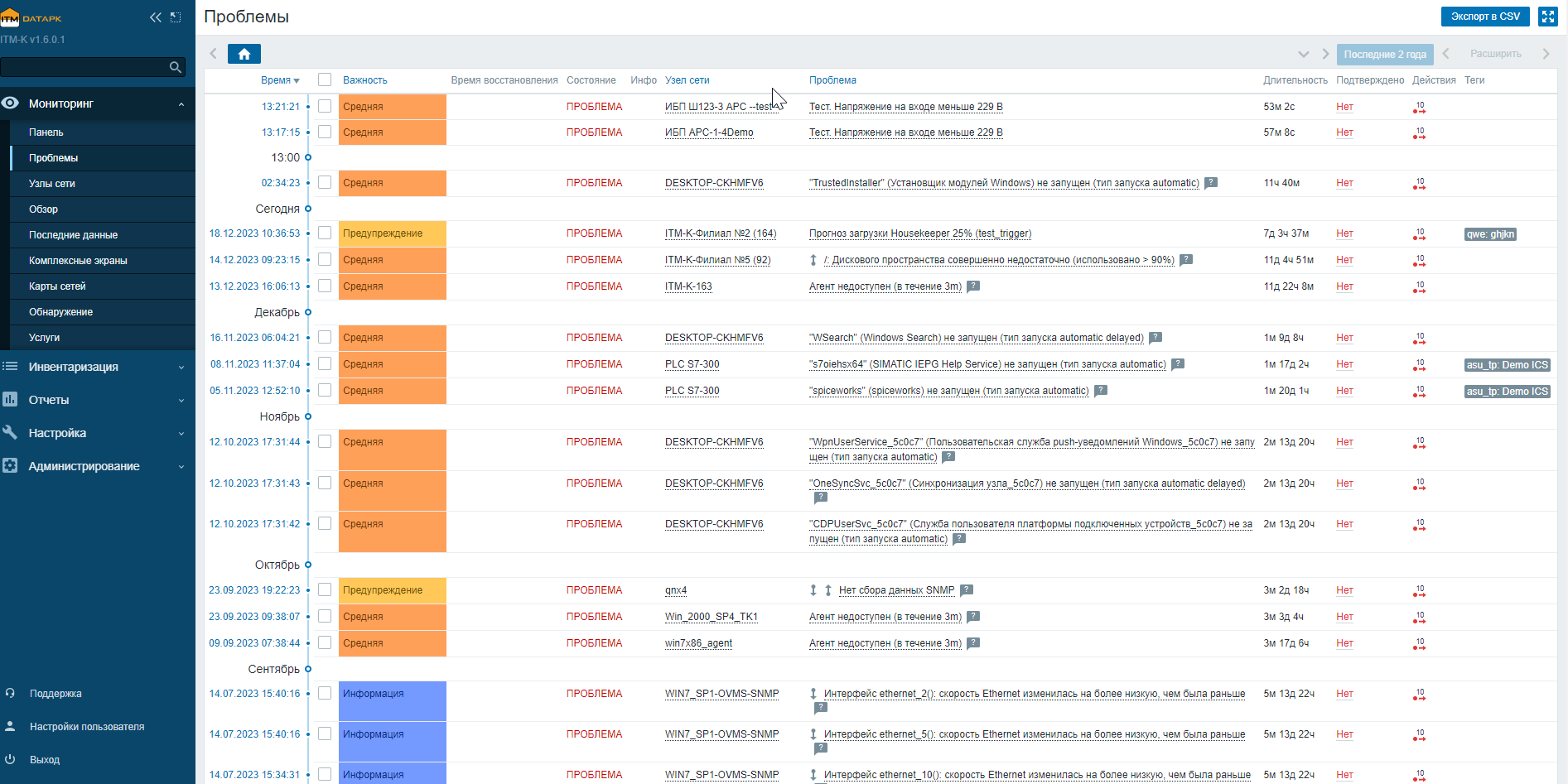
Task: Click the search magnifier icon
Action: coord(175,67)
